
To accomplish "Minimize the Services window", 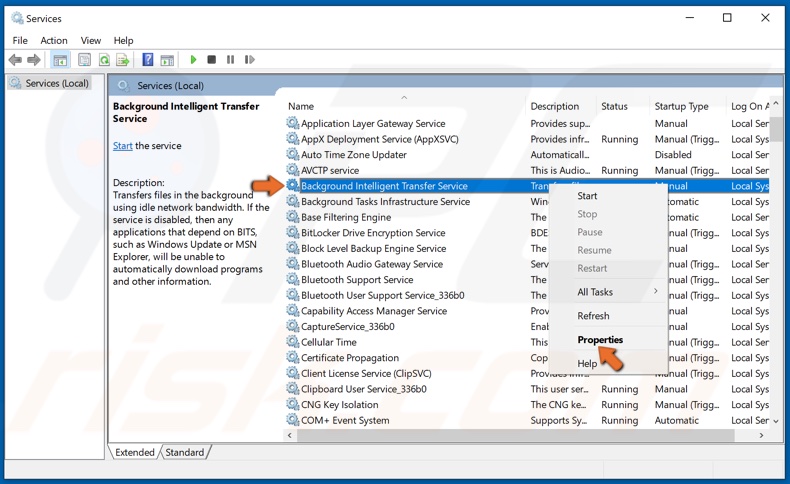I will pyautogui.click(x=690, y=18).
